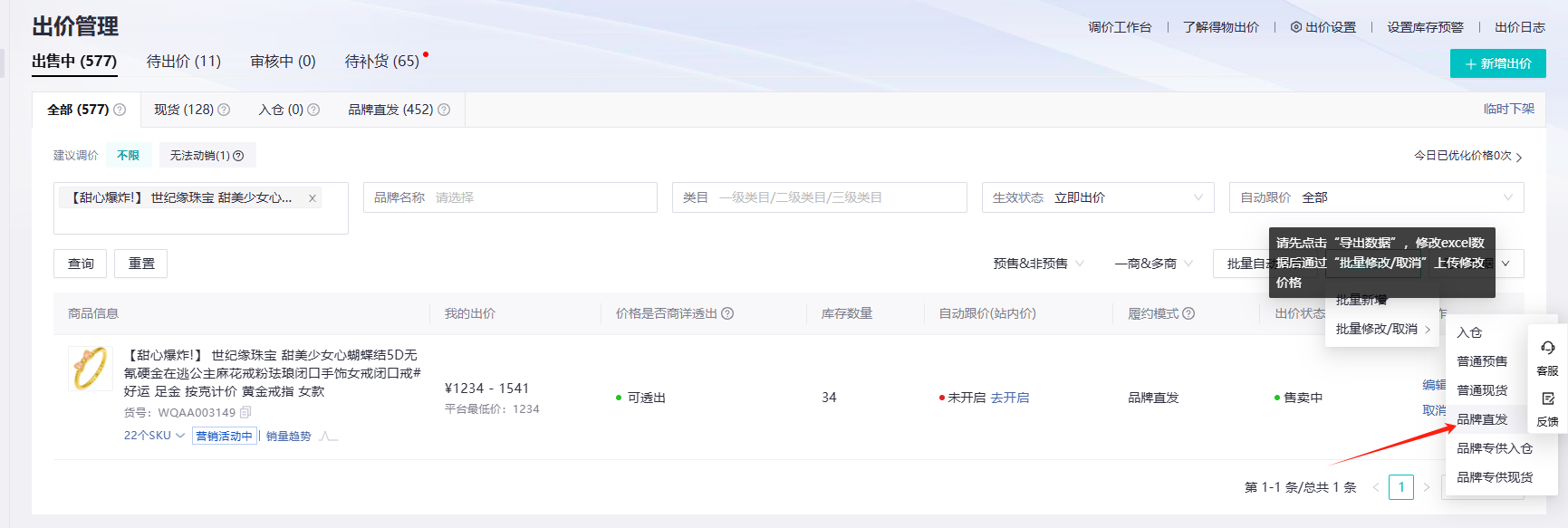This screenshot has height=528, width=1568.
Task: Remove the selected product tag with x
Action: [x=313, y=198]
